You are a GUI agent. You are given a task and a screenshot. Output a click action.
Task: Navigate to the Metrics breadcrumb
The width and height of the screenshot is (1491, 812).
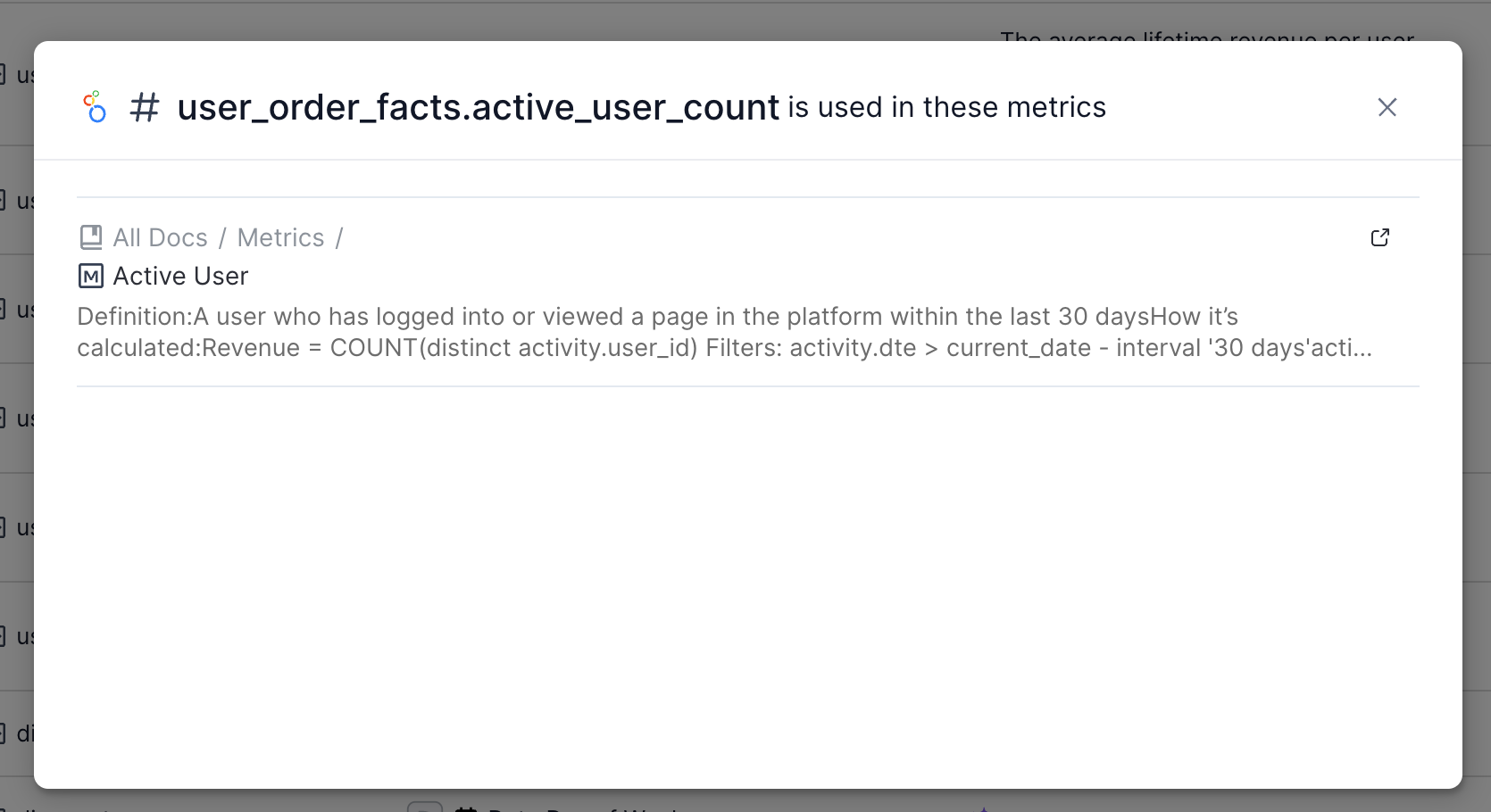[x=280, y=237]
